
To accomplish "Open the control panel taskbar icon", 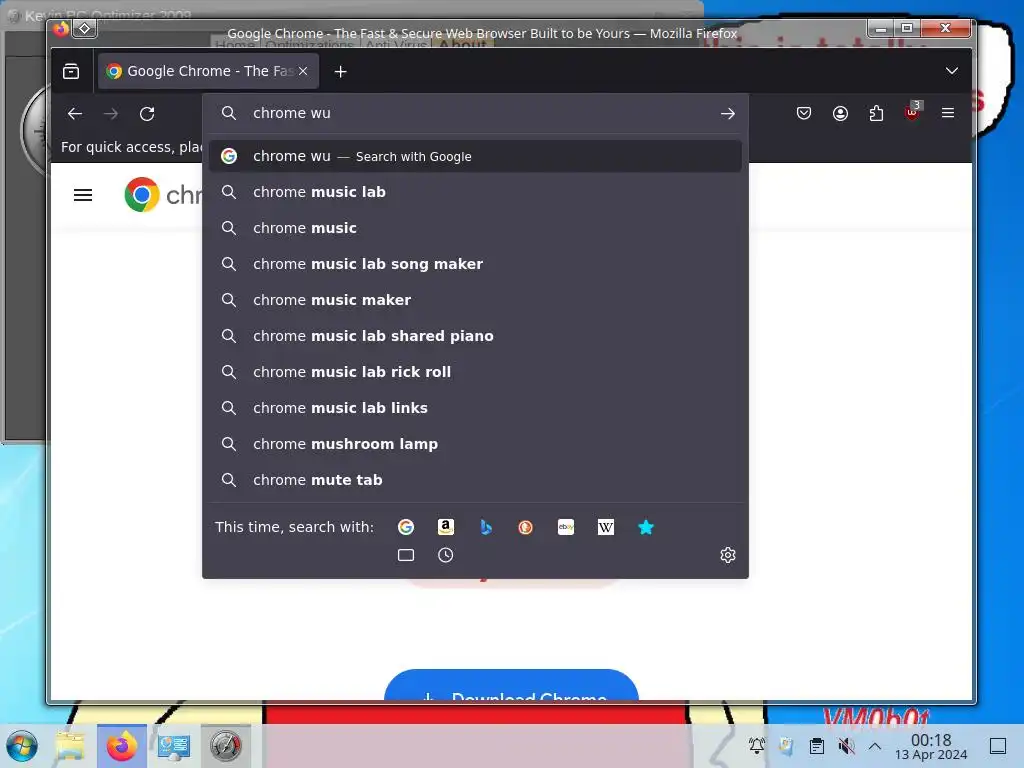I will 174,746.
